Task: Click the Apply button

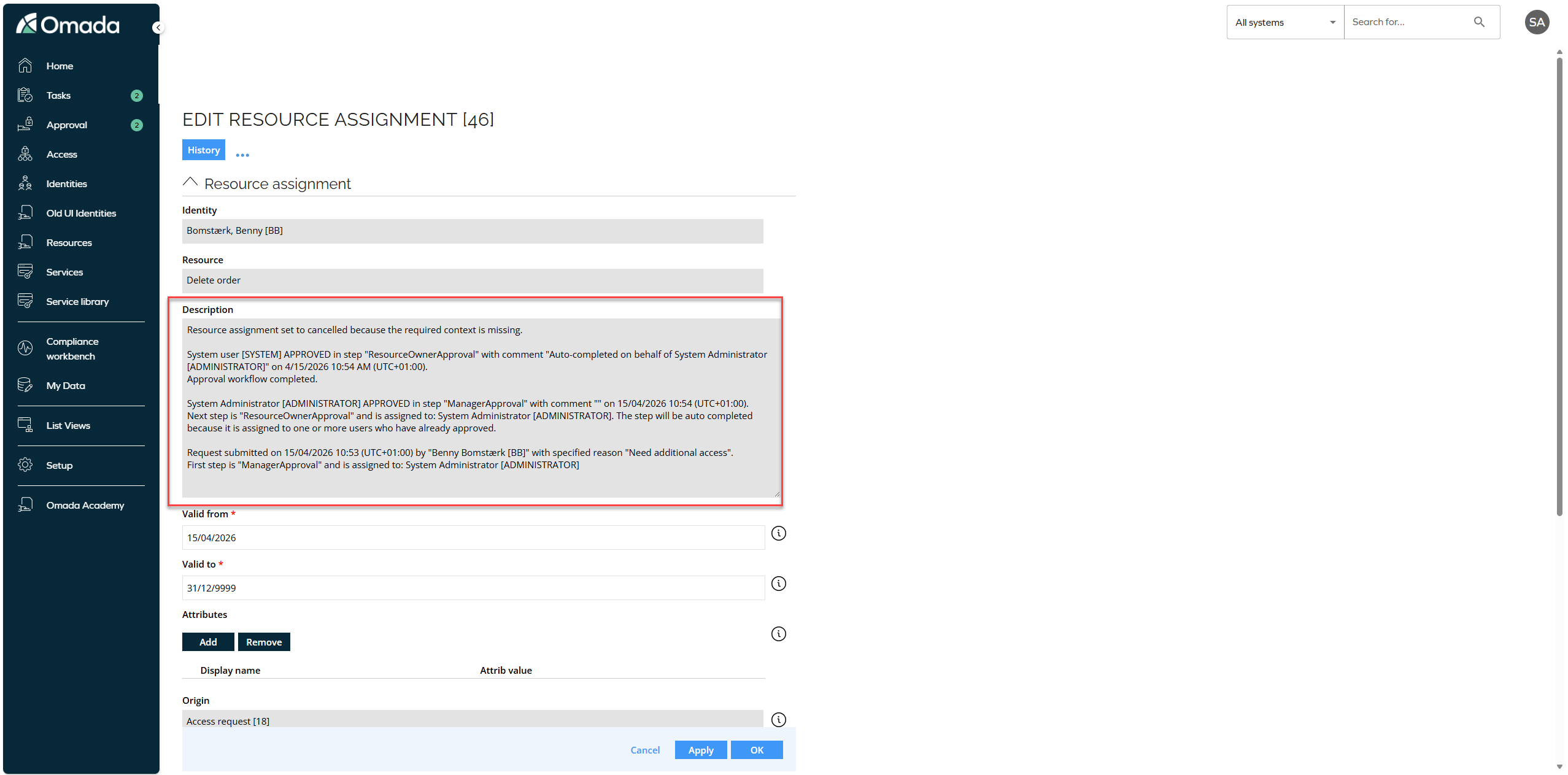Action: click(700, 750)
